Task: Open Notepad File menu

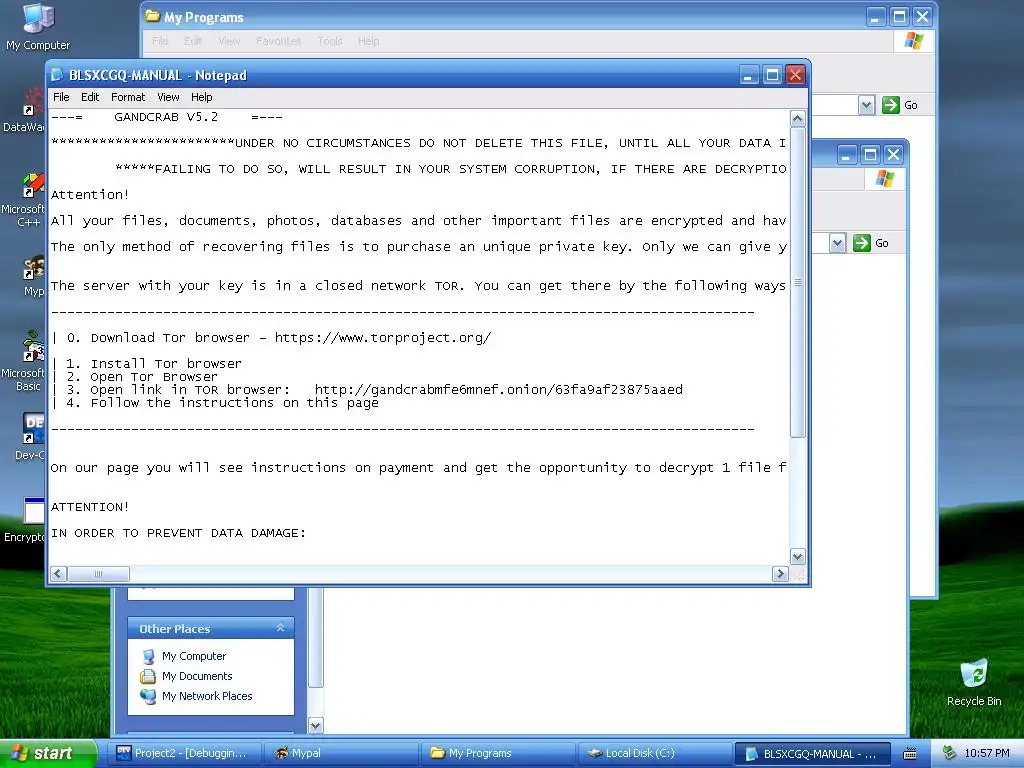Action: [x=61, y=97]
